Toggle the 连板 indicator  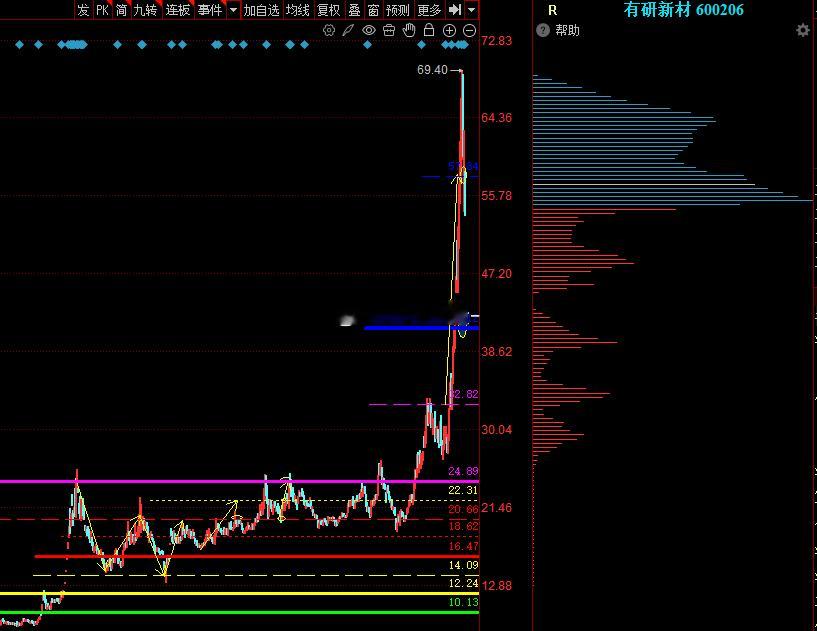click(178, 10)
